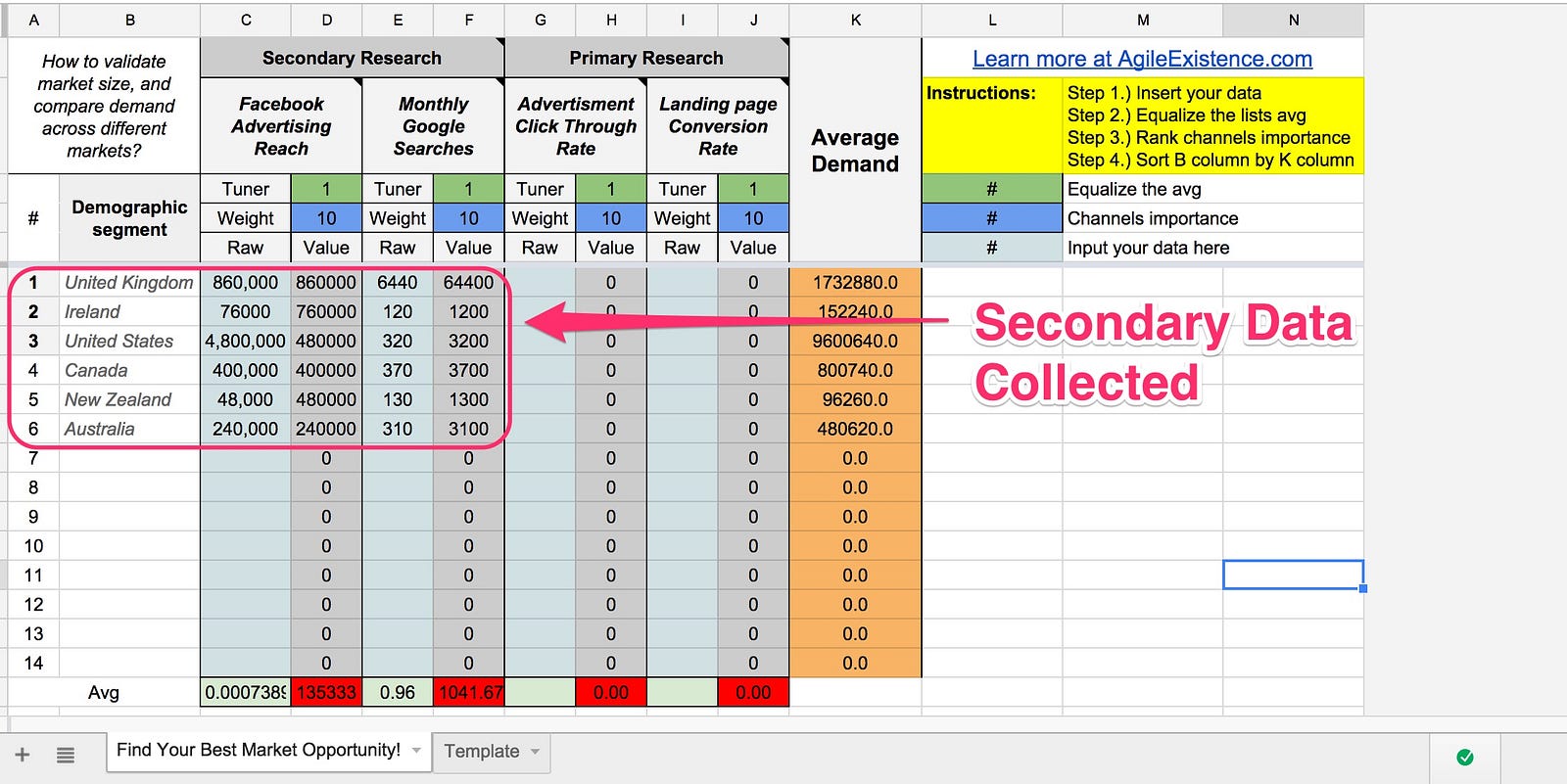Image resolution: width=1567 pixels, height=784 pixels.
Task: Click row number 14 cell
Action: click(x=33, y=664)
